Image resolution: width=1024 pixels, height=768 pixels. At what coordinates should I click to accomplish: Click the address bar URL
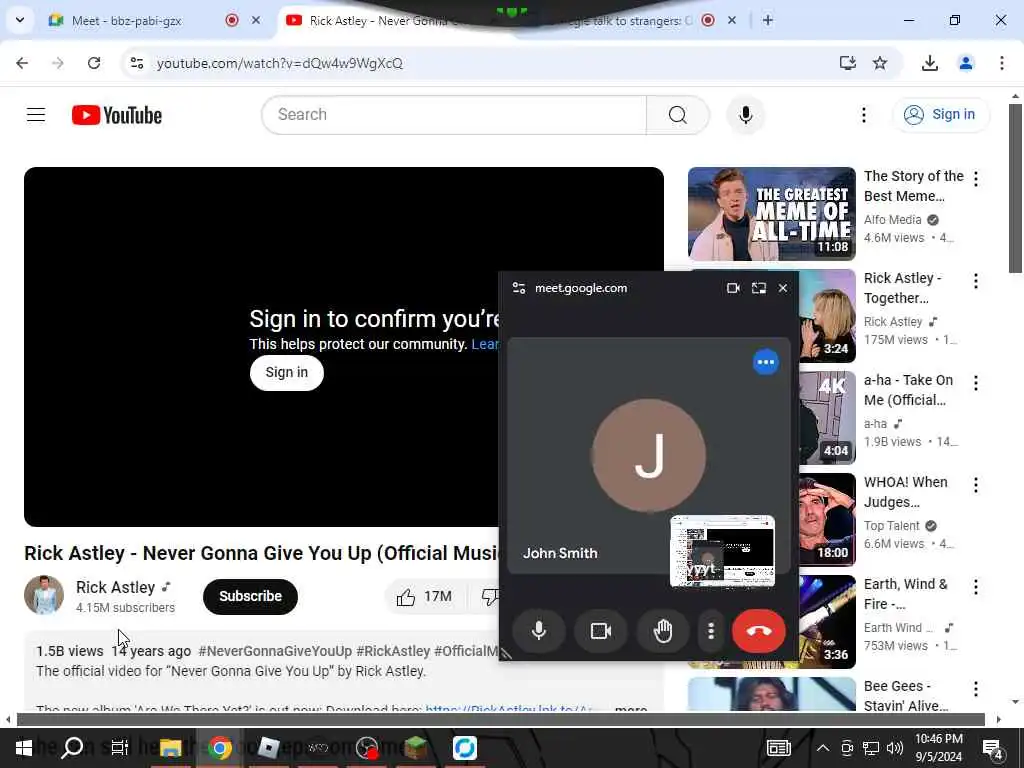click(280, 63)
